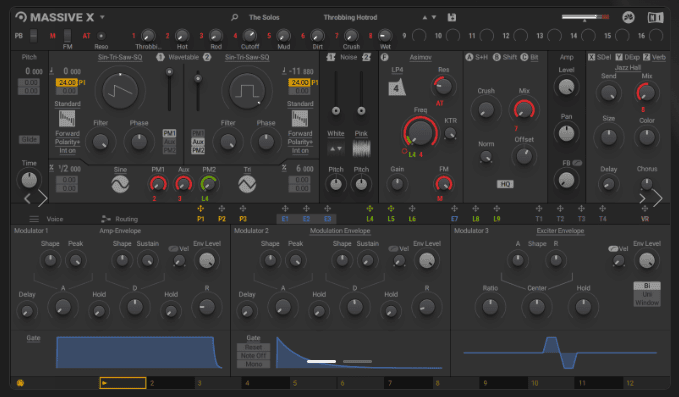Screen dimensions: 679x397
Task: Click the NI keyboard logo icon
Action: tap(656, 17)
